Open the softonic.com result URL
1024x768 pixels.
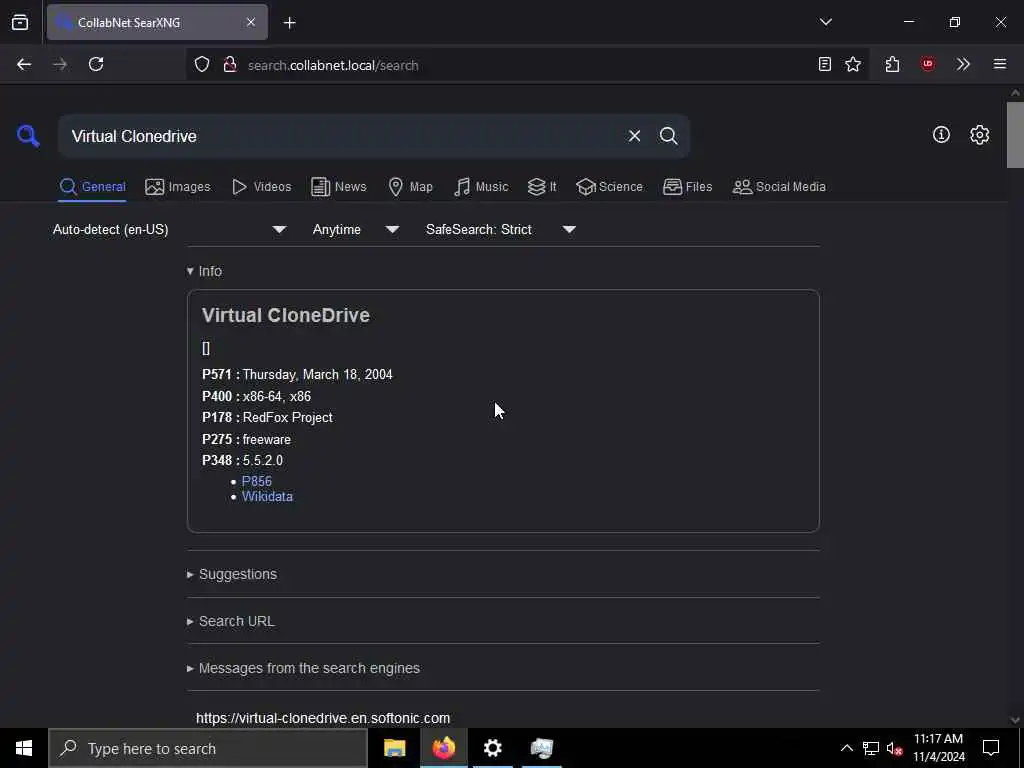tap(323, 718)
